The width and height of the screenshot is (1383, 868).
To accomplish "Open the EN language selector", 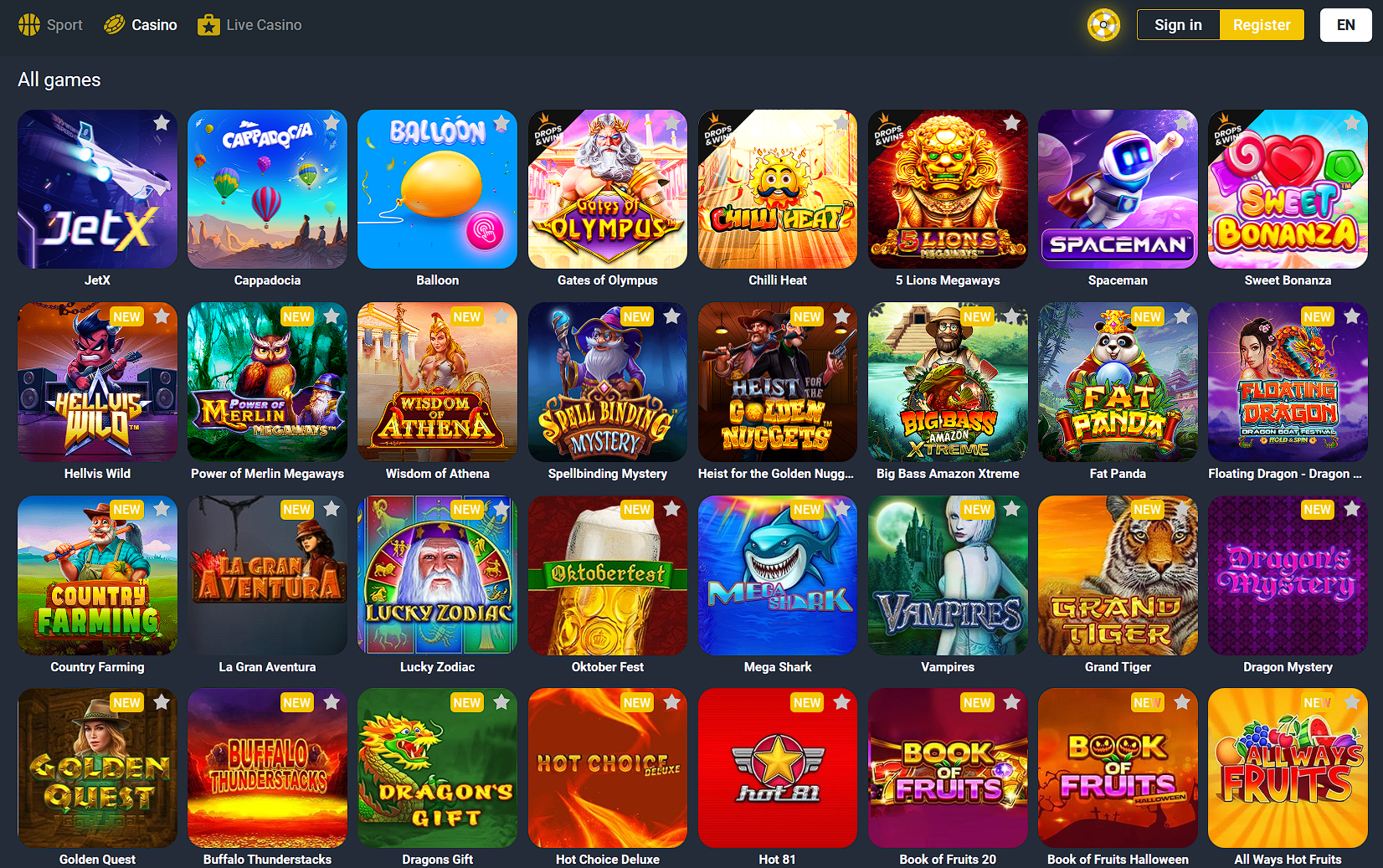I will coord(1345,25).
